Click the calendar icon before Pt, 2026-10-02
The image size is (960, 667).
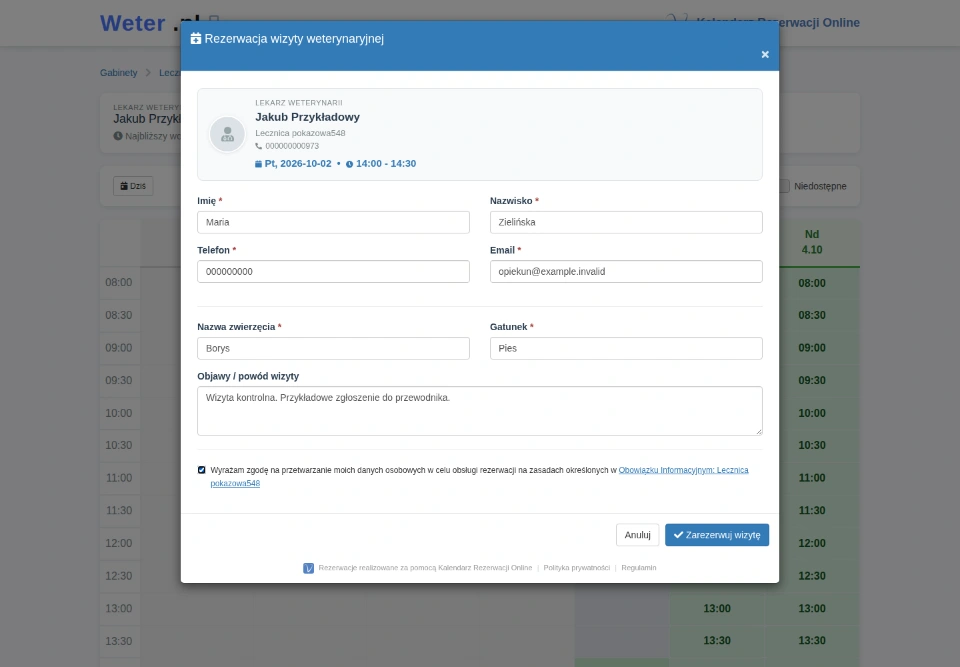coord(258,164)
